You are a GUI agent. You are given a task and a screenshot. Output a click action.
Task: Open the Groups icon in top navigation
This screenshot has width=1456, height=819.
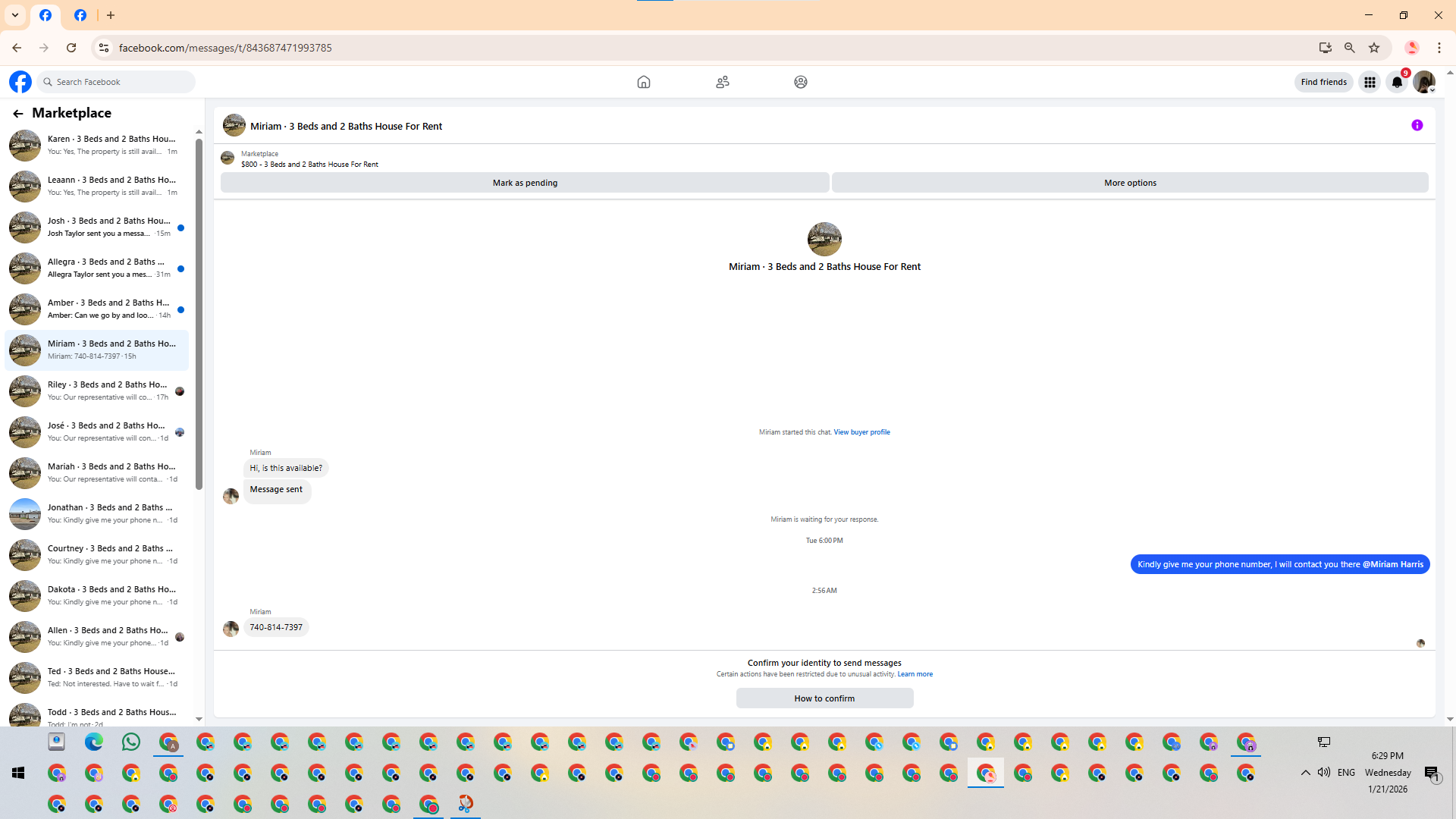800,82
